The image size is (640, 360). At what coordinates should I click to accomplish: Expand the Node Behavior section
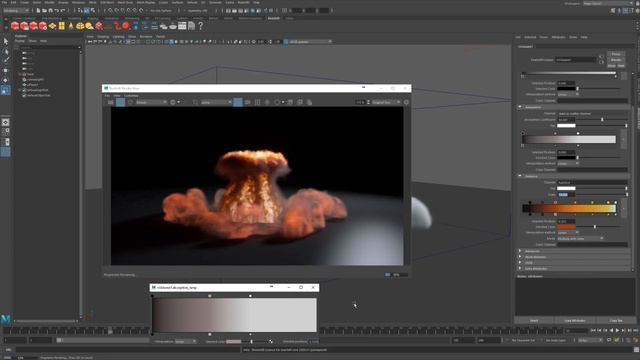[x=520, y=257]
